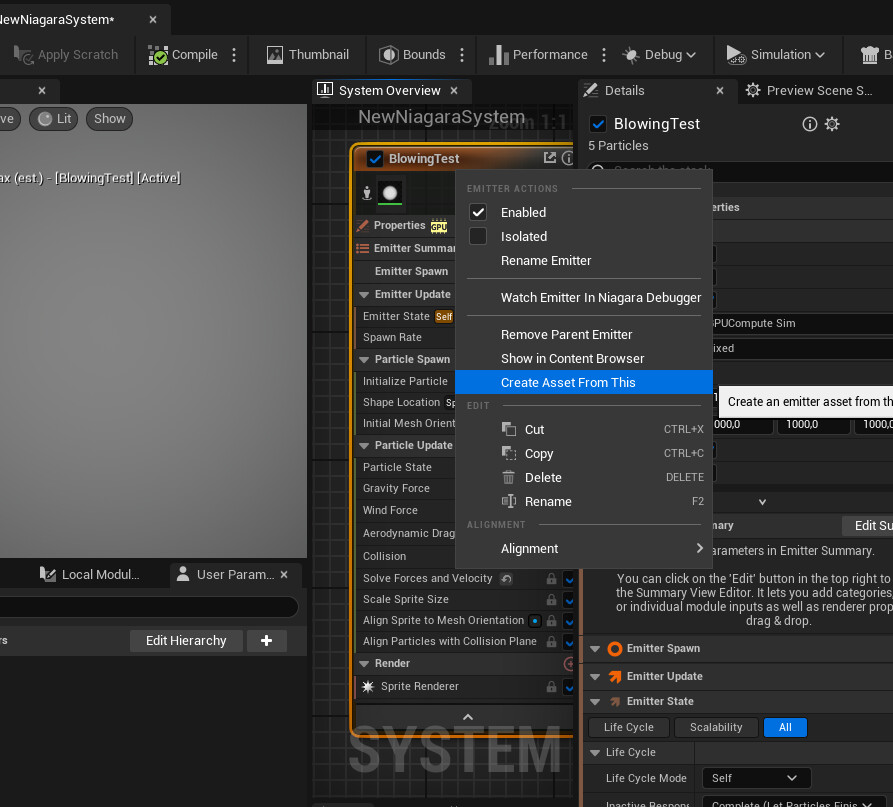Toggle Align Particles with Collision Plane checkbox
Viewport: 893px width, 807px height.
[568, 642]
